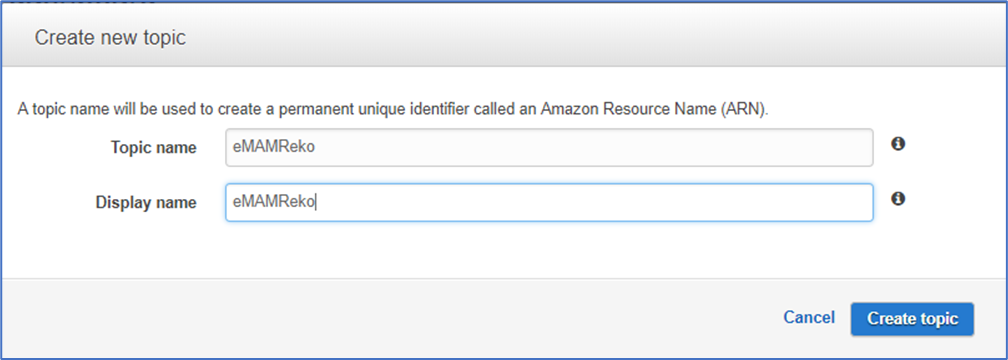This screenshot has width=1008, height=360.
Task: Click the Display name label
Action: (146, 202)
